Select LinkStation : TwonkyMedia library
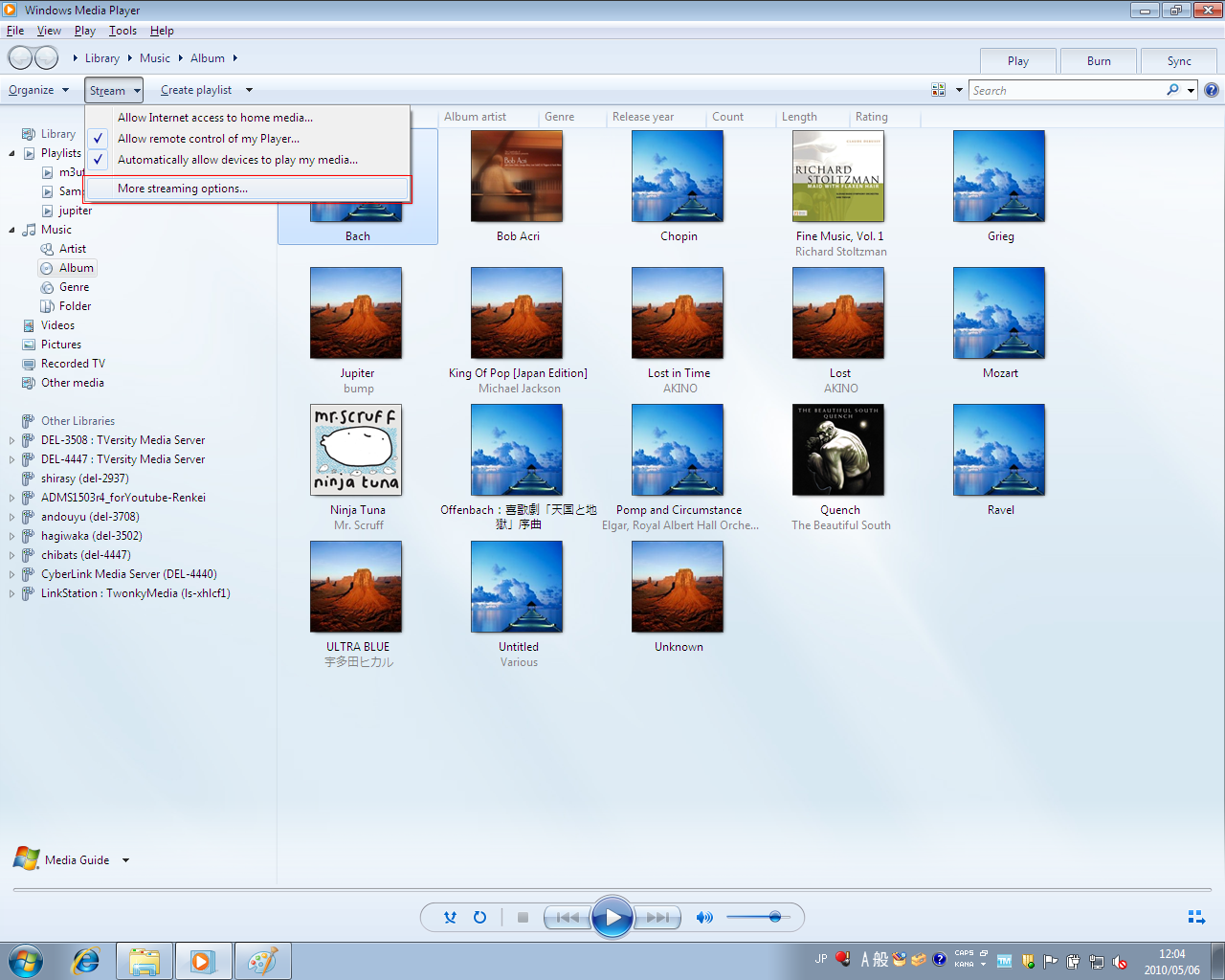 coord(136,593)
